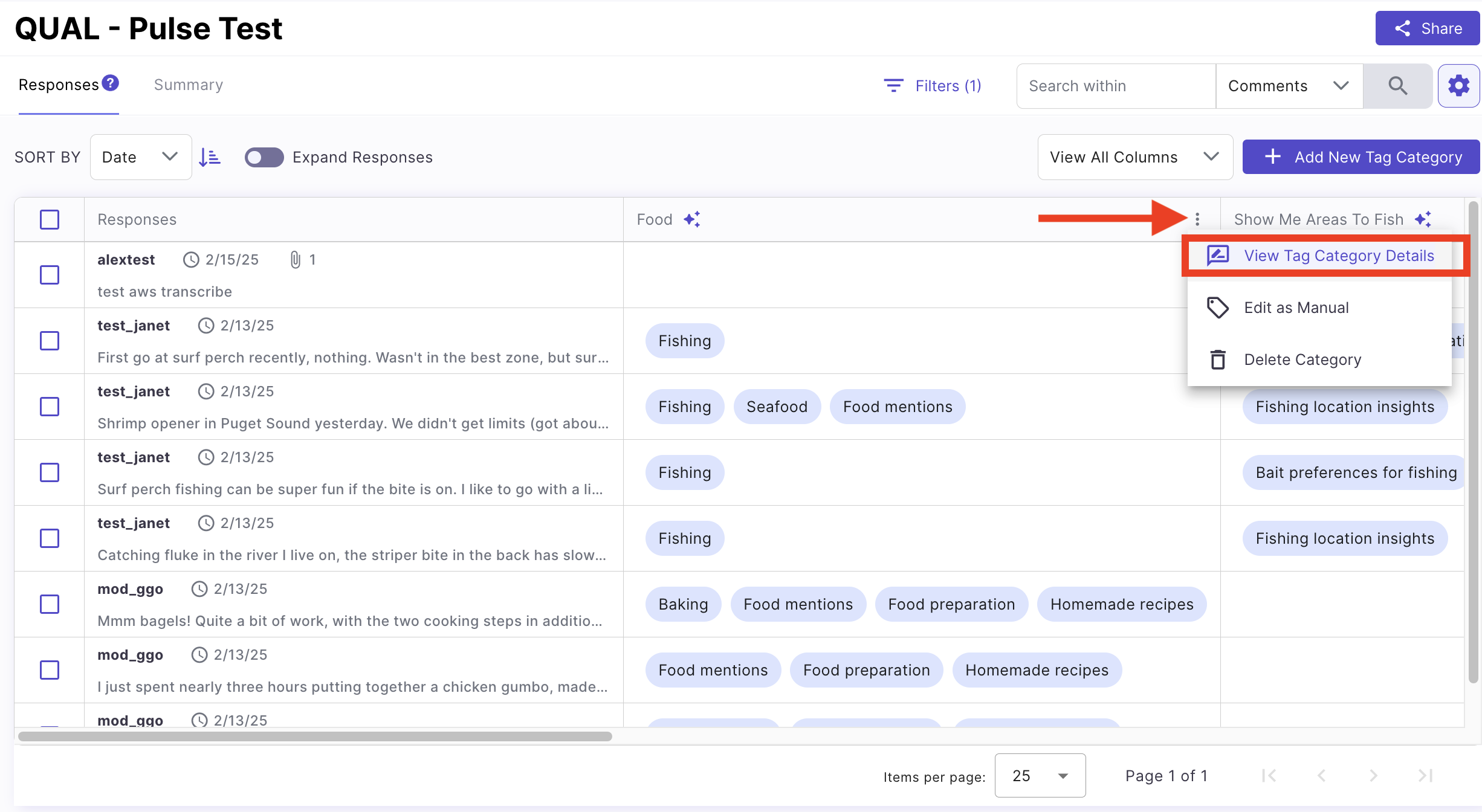Open the Comments search scope dropdown
The image size is (1482, 812).
[x=1289, y=86]
